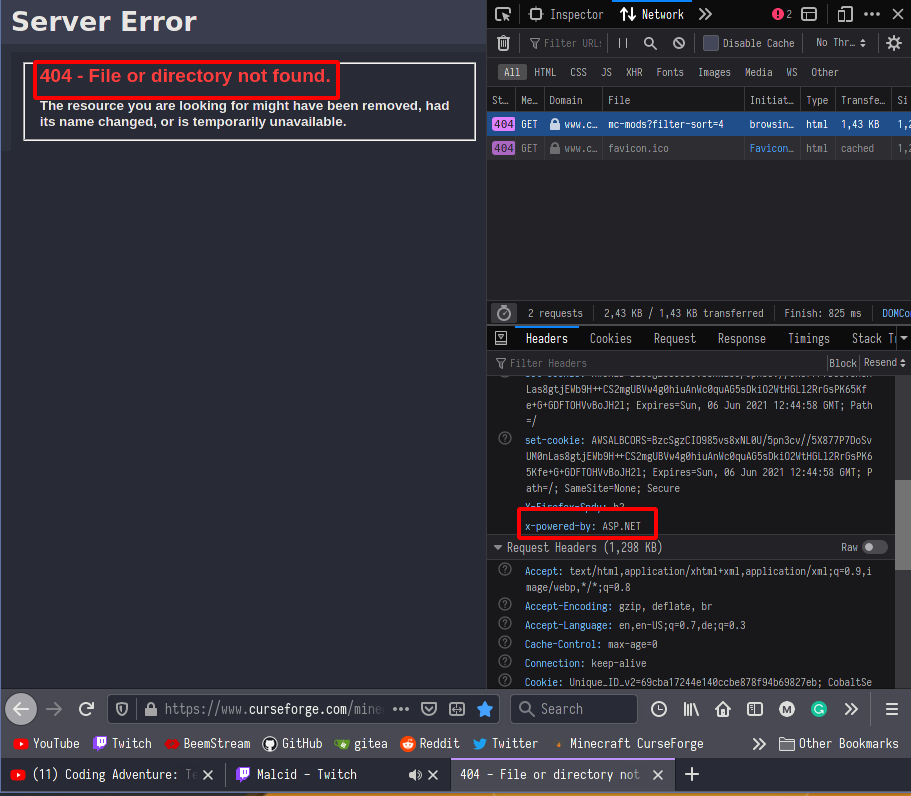Image resolution: width=911 pixels, height=796 pixels.
Task: Clear the network log with trash icon
Action: coord(503,43)
